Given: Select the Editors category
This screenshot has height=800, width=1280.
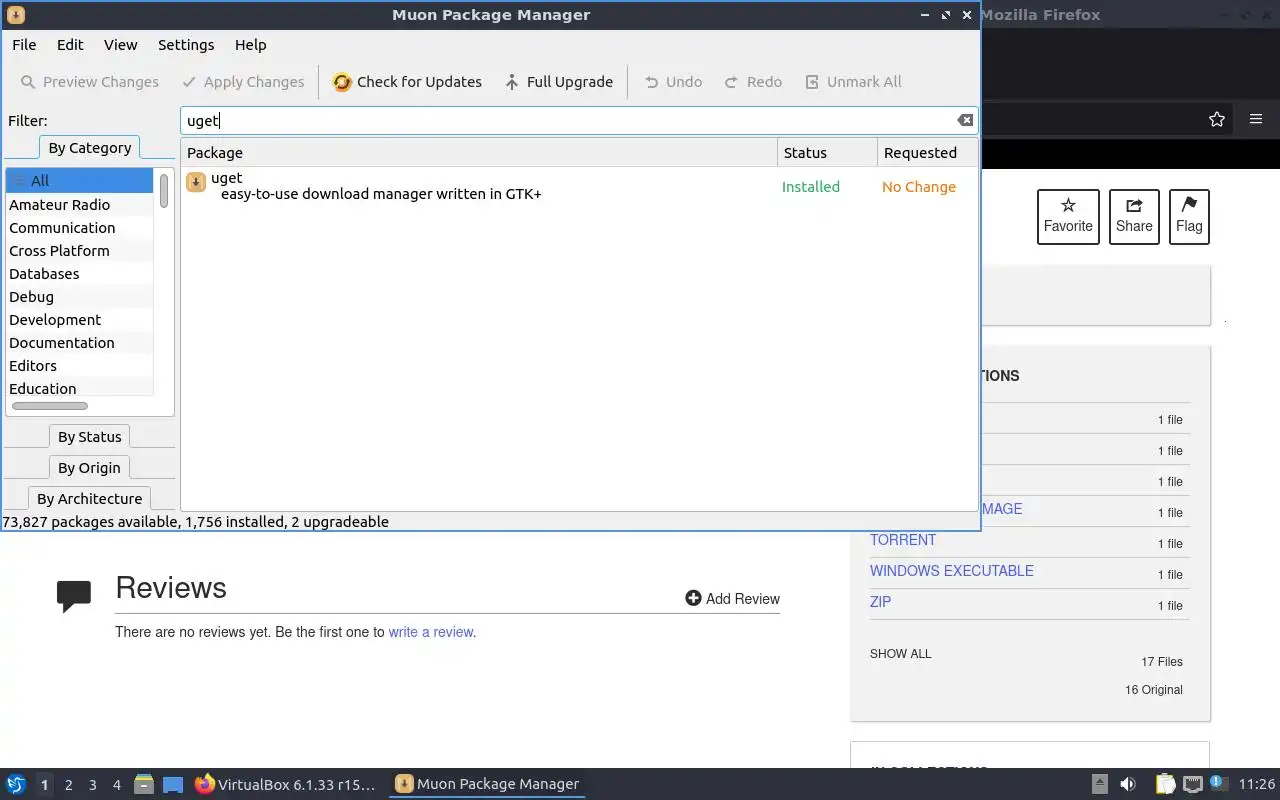Looking at the screenshot, I should tap(80, 366).
